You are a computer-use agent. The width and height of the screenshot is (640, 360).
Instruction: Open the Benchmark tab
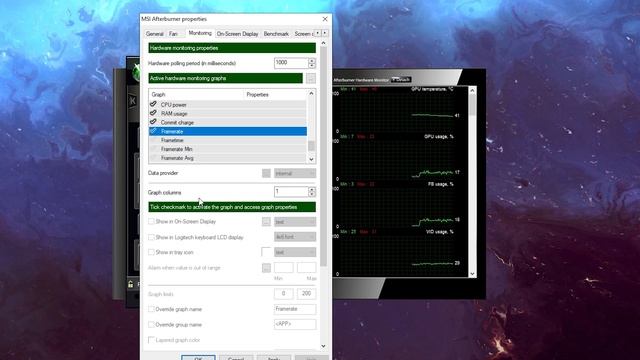click(276, 34)
